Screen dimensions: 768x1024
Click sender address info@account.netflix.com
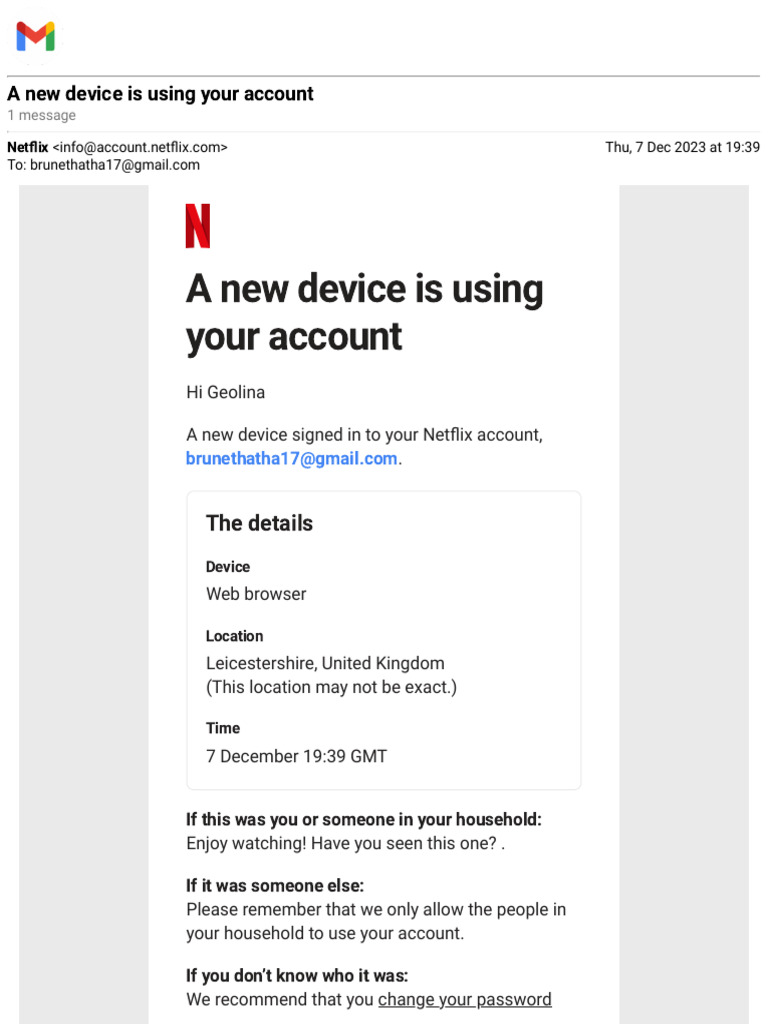coord(140,147)
